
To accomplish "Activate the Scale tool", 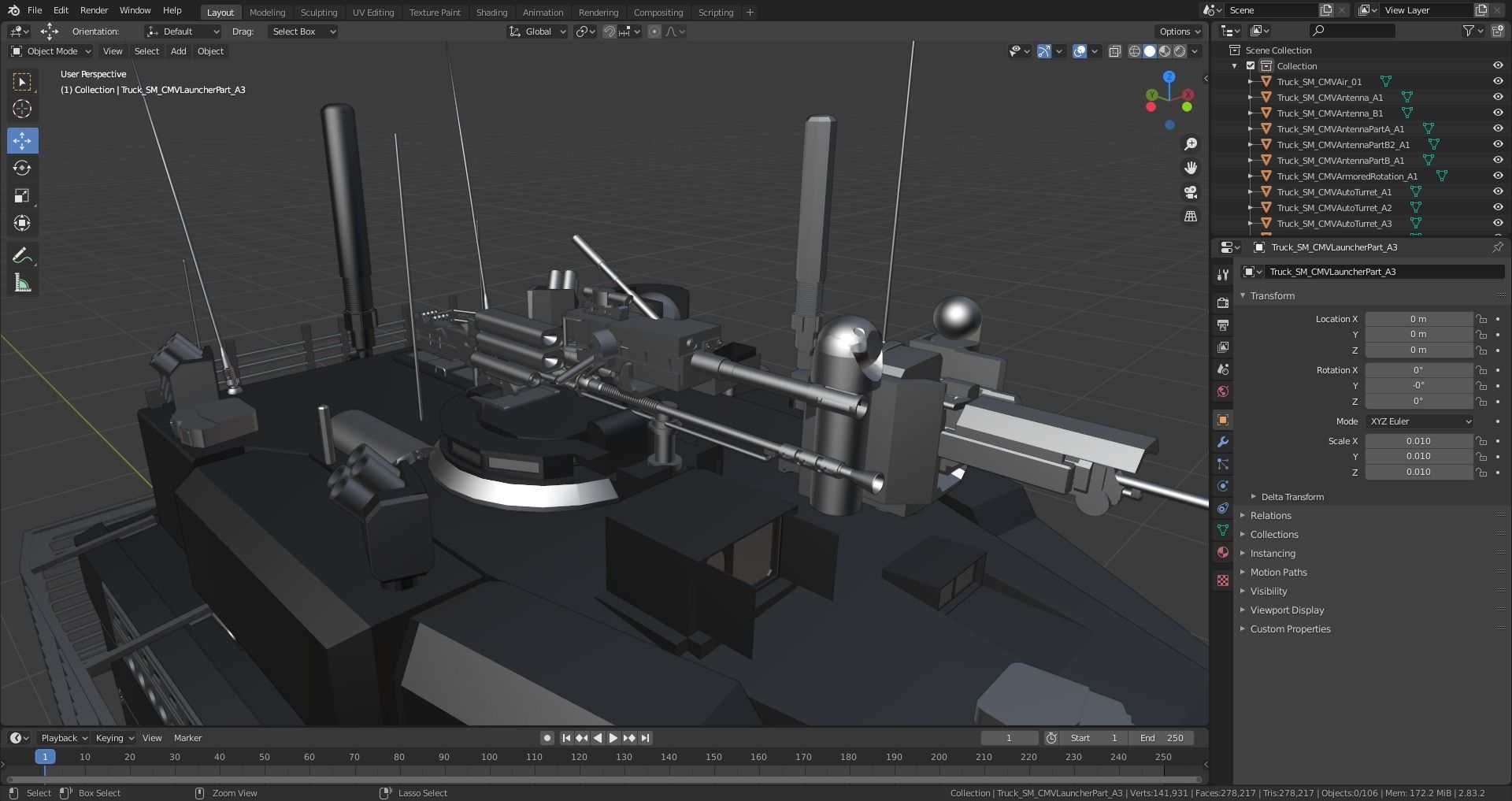I will (22, 195).
